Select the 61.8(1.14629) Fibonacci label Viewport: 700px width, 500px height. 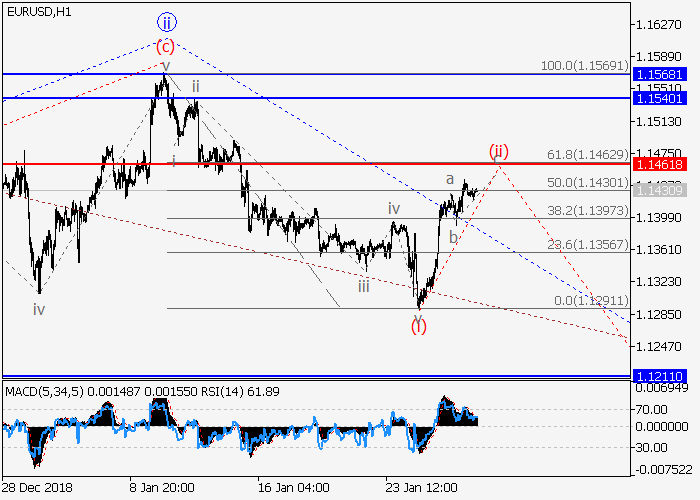(x=588, y=154)
